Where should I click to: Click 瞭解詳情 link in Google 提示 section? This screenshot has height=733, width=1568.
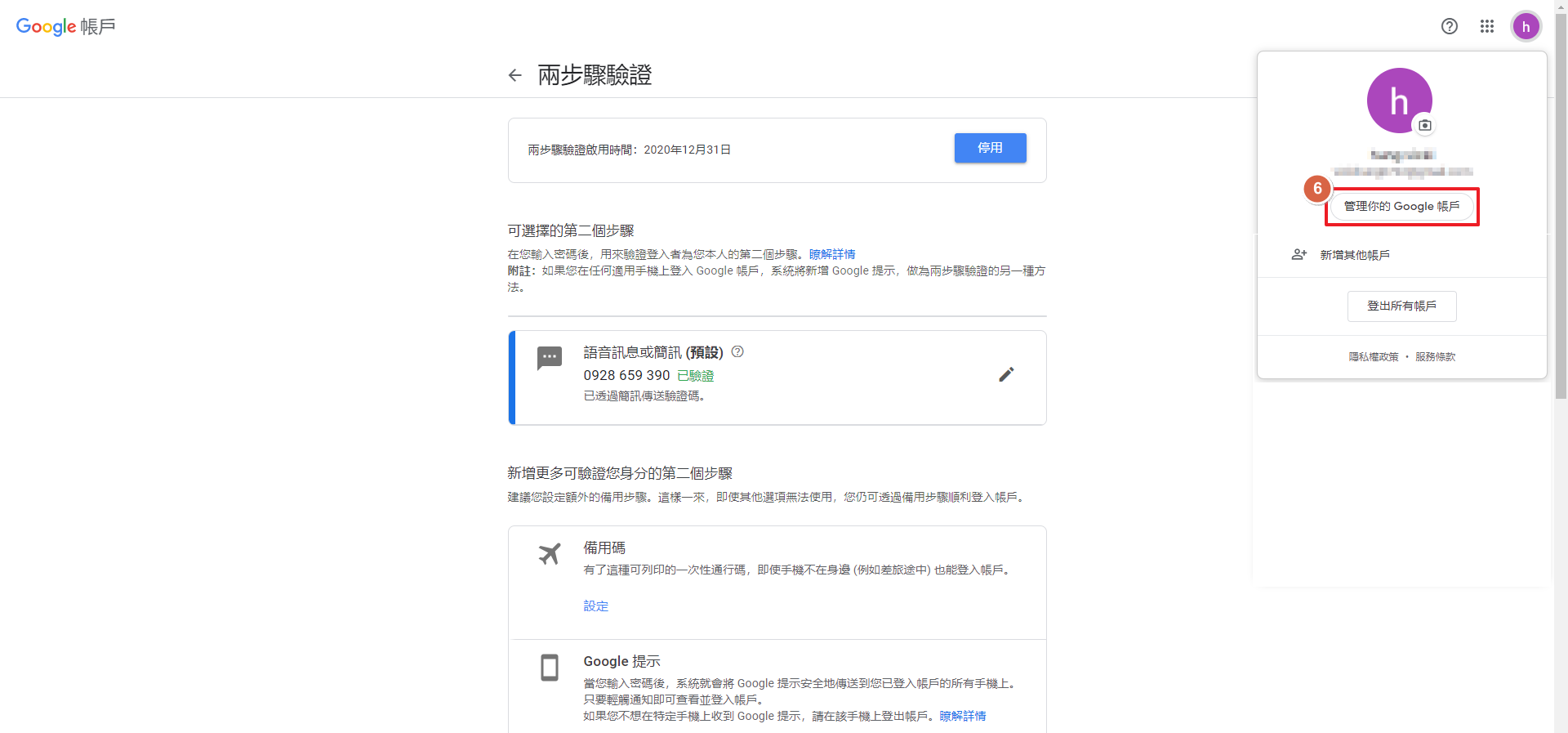point(962,716)
